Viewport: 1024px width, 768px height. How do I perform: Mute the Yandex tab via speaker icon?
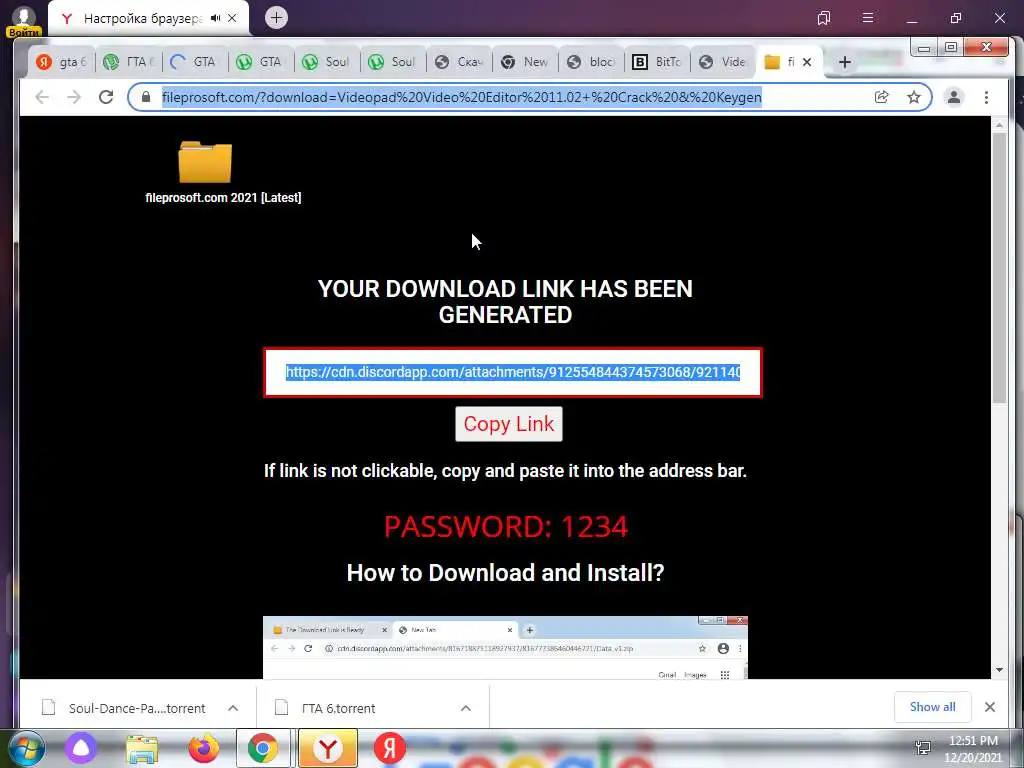coord(216,18)
